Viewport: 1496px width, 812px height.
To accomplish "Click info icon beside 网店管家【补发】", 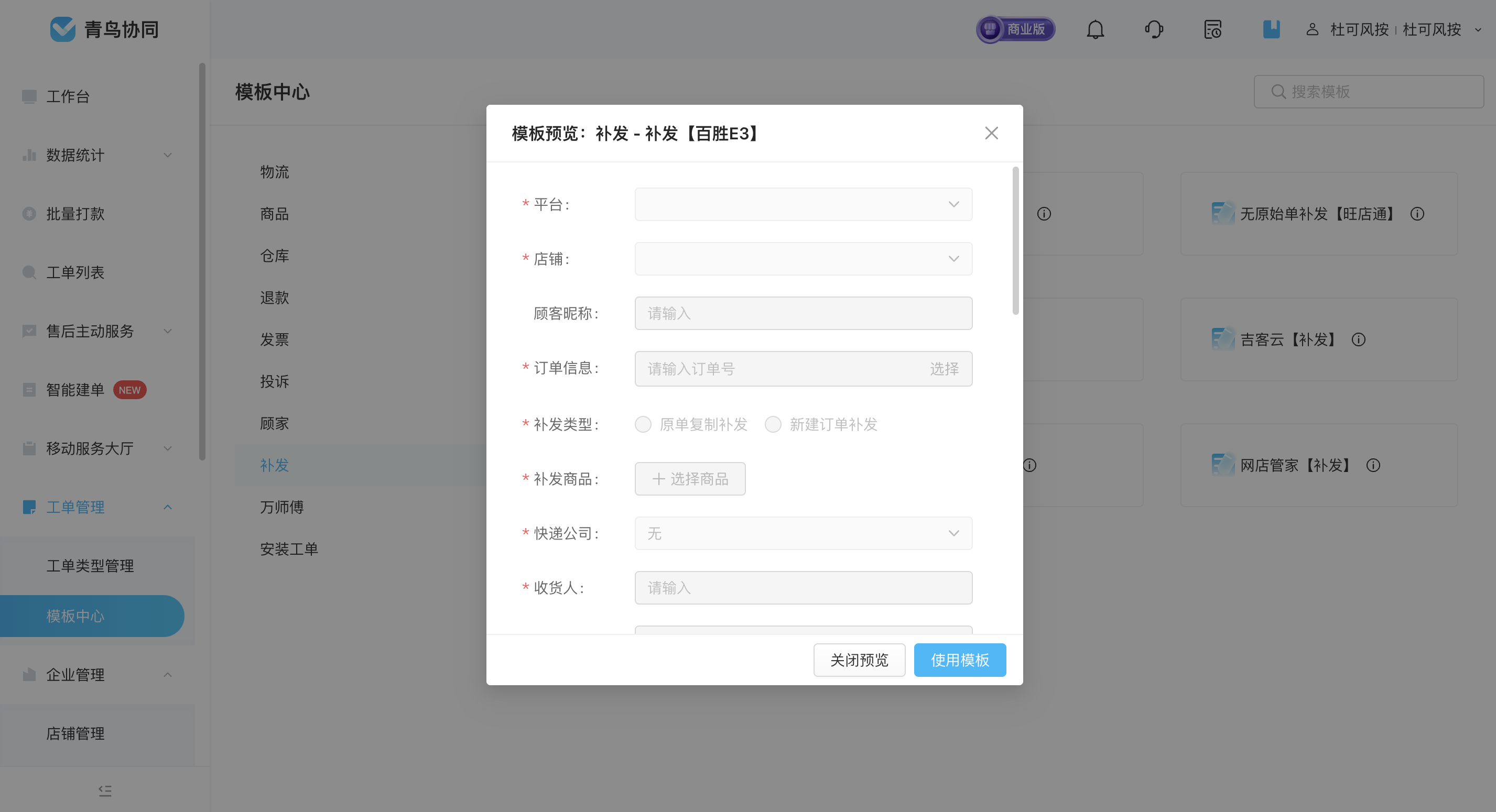I will pyautogui.click(x=1373, y=465).
